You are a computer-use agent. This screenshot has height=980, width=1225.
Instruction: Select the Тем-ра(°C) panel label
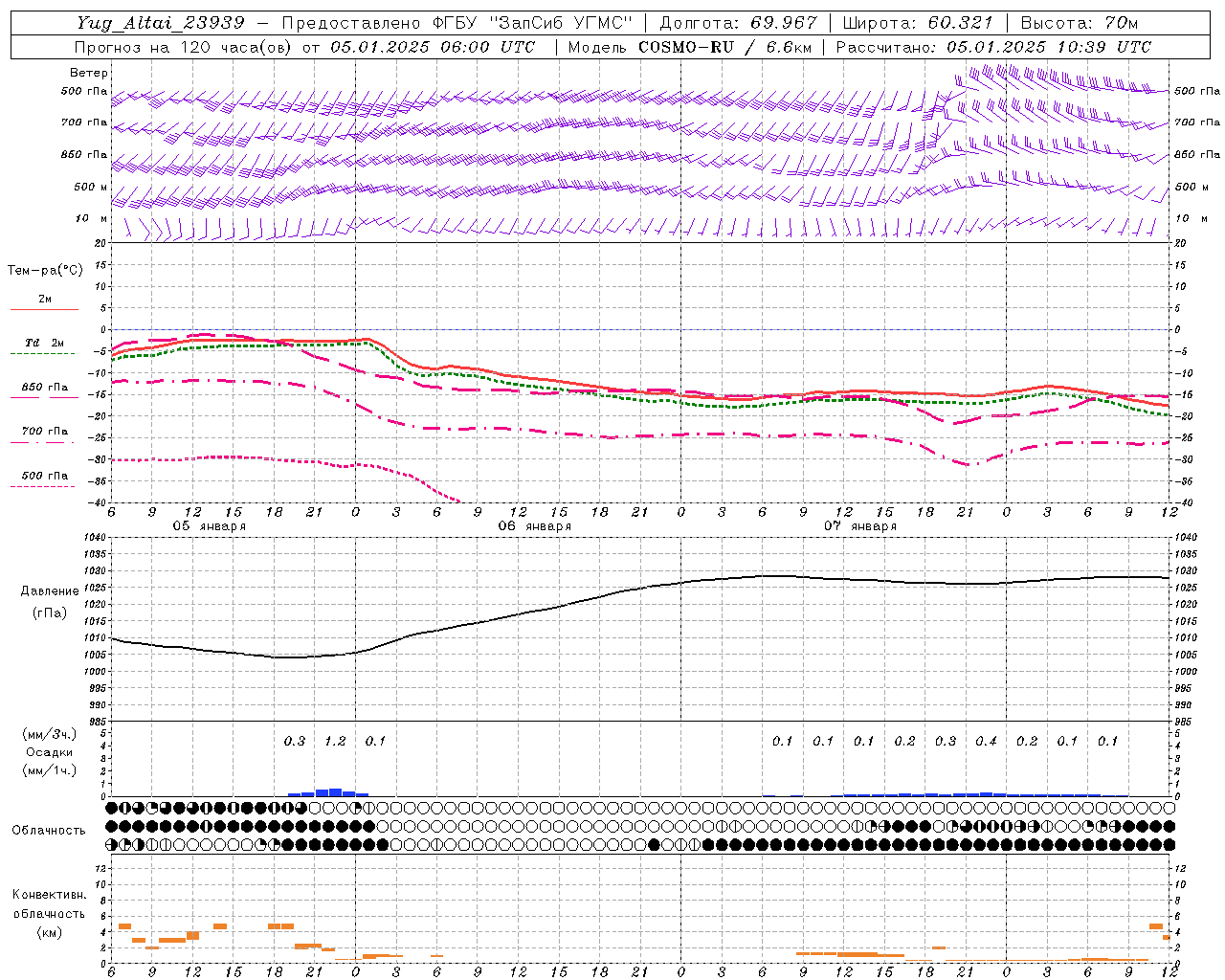45,271
